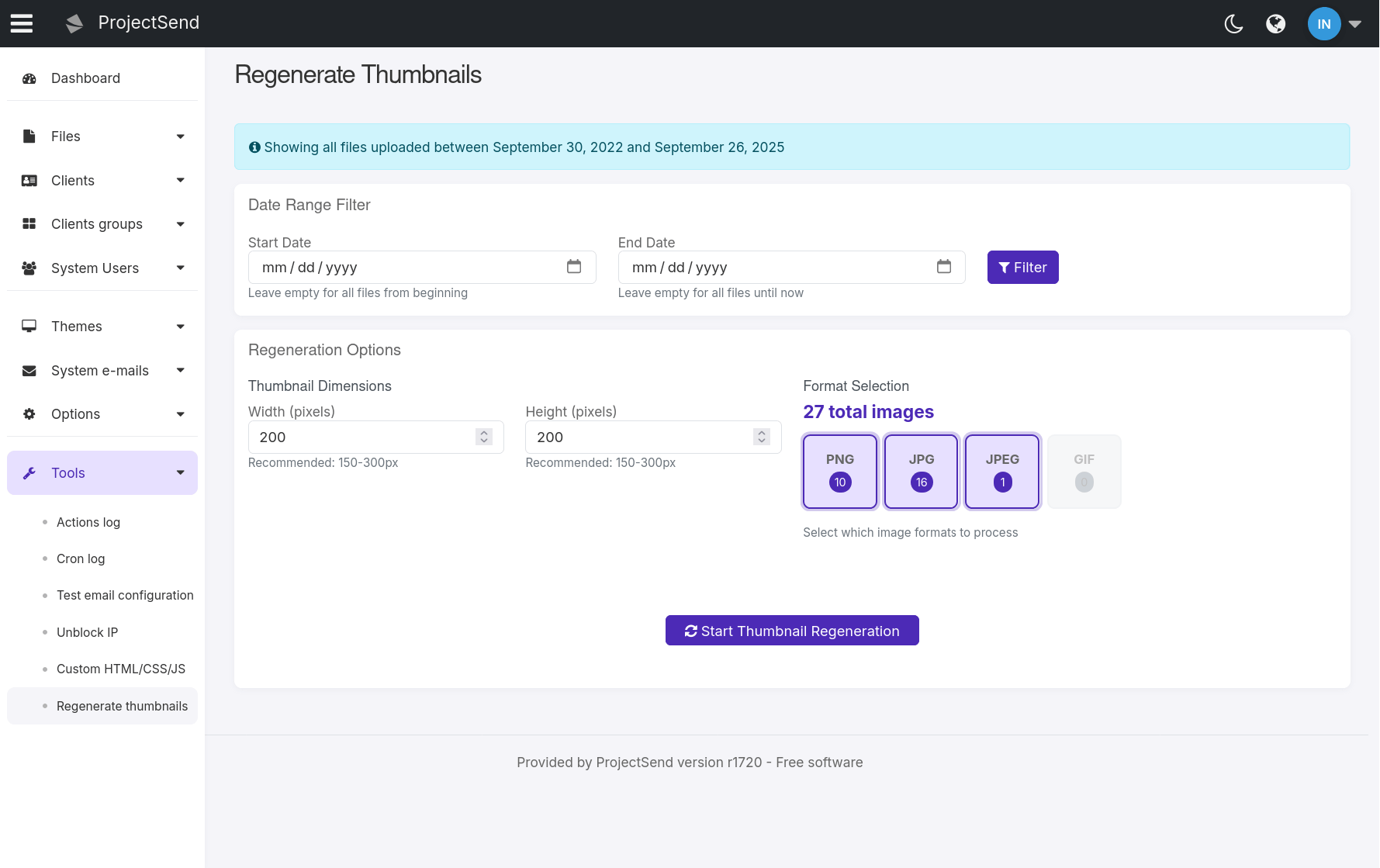Increase Width using the stepper arrows
Viewport: 1380px width, 868px height.
[483, 432]
